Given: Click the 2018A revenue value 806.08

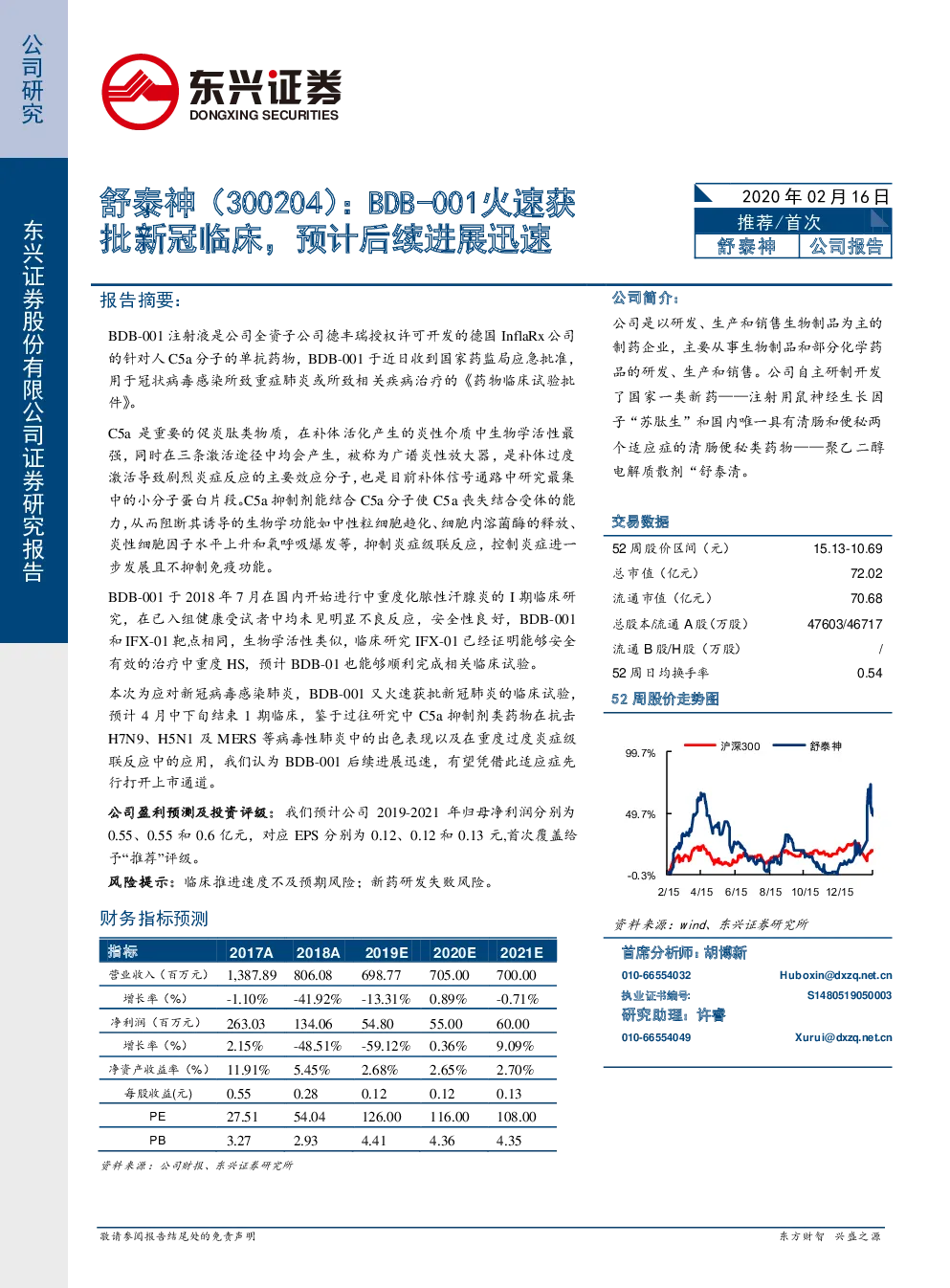Looking at the screenshot, I should (313, 976).
